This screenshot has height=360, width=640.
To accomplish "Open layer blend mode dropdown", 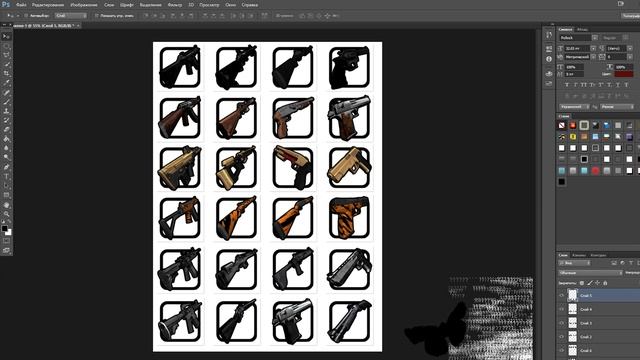I will coord(590,273).
